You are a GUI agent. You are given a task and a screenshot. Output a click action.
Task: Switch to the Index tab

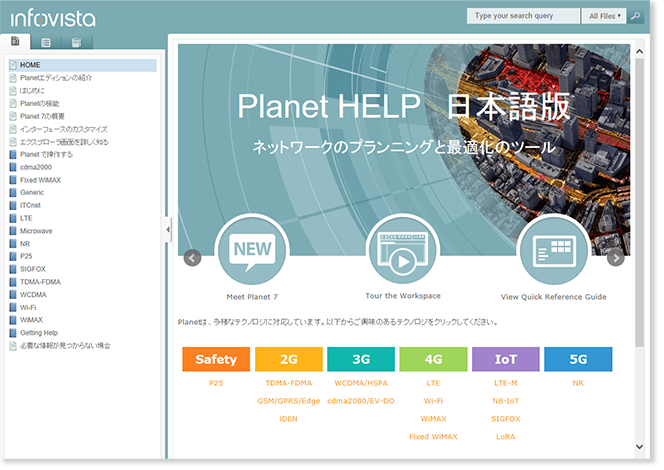point(46,42)
